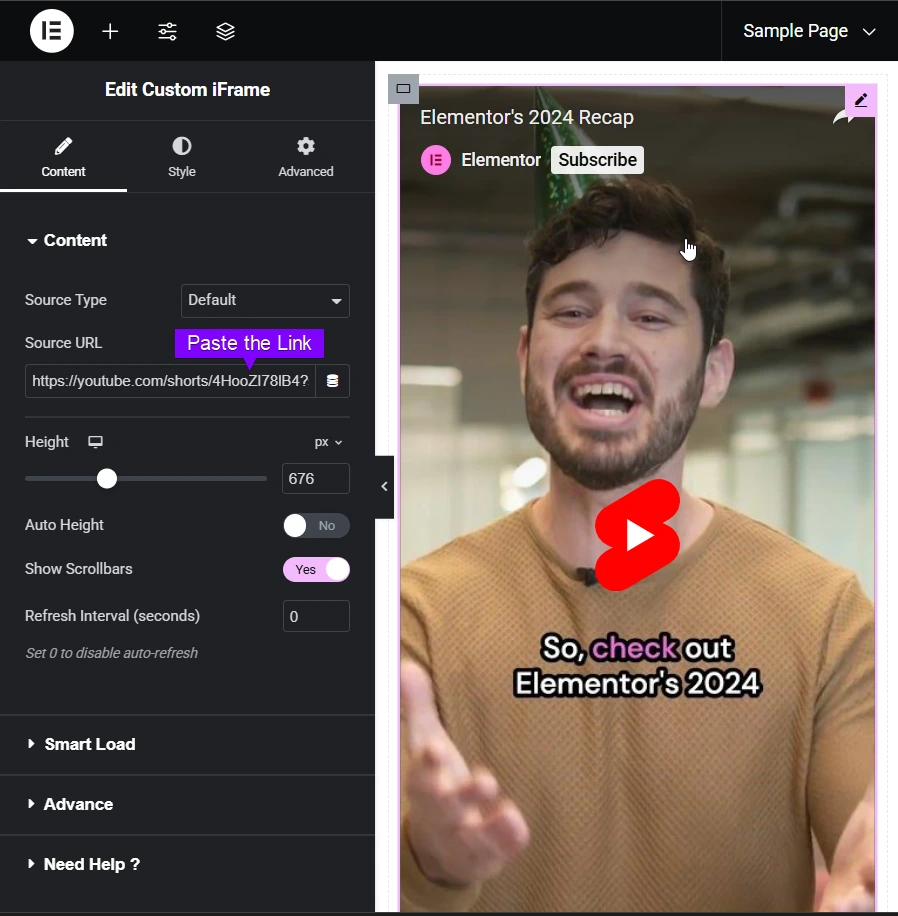
Task: Click the Show Scrollbars label
Action: point(78,569)
